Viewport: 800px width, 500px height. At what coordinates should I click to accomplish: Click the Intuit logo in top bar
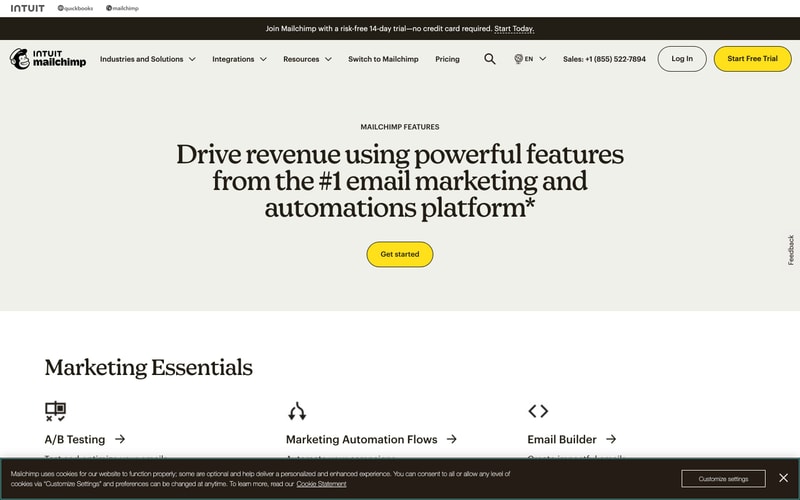(28, 8)
